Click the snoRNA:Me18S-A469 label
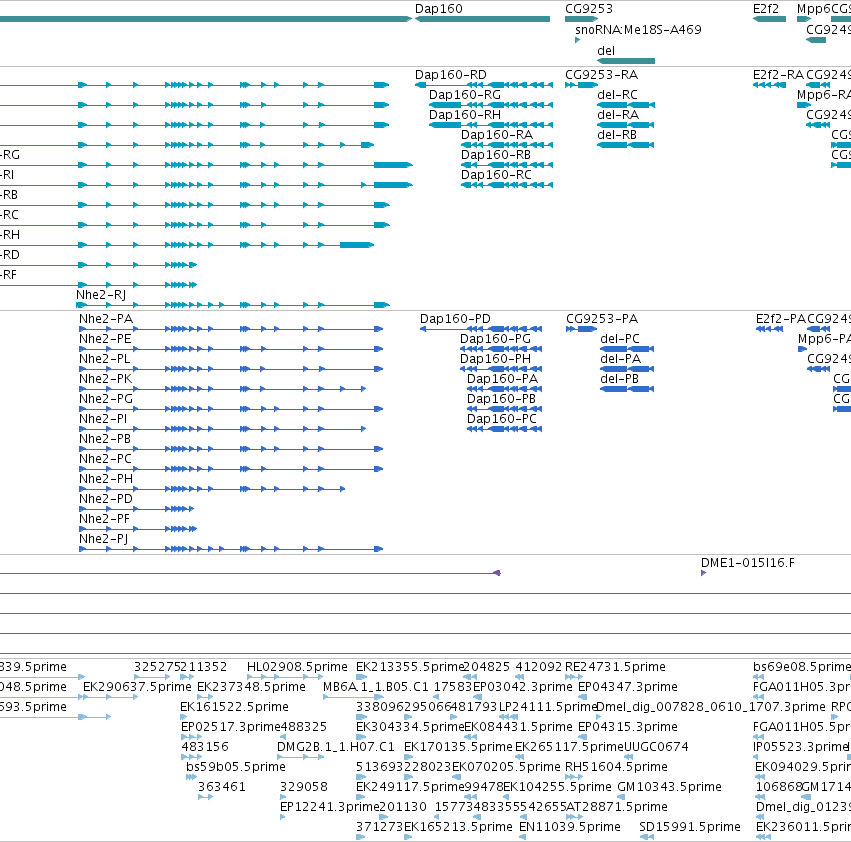Screen dimensions: 851x842 tap(638, 29)
